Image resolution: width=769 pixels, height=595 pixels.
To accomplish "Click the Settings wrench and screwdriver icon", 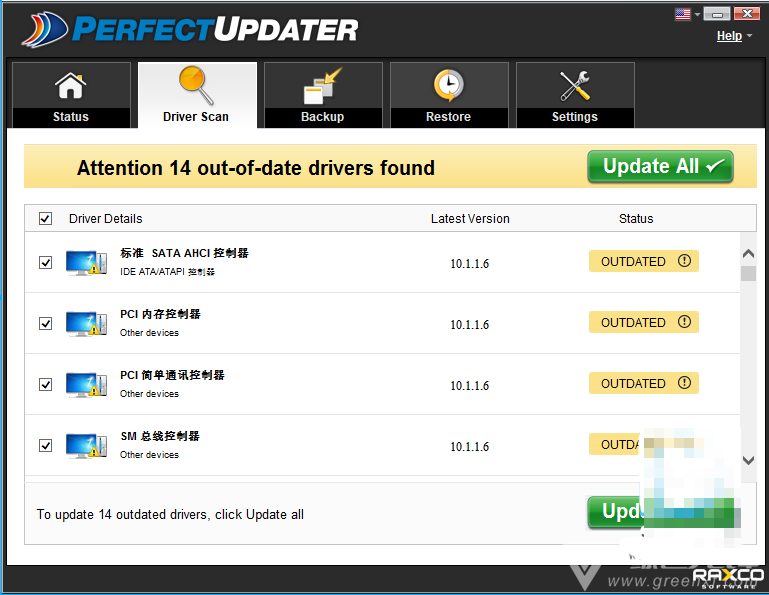I will tap(574, 86).
